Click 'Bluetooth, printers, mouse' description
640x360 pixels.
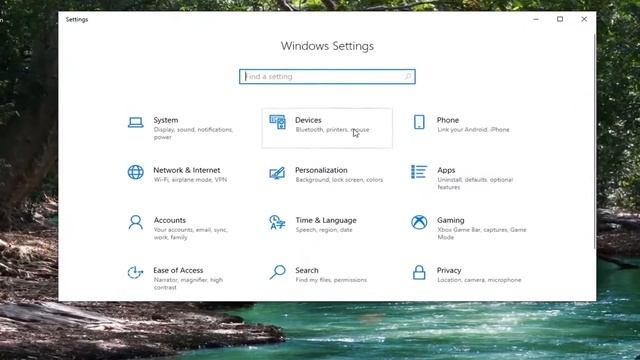332,130
